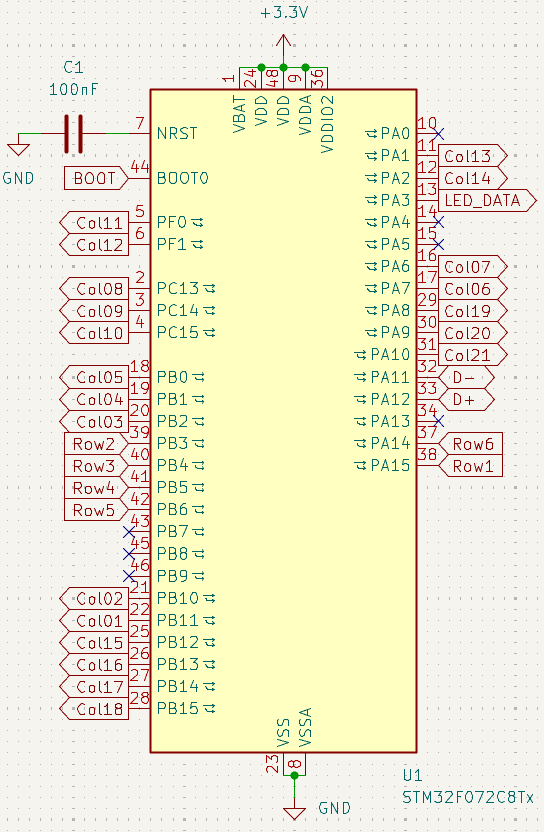Image resolution: width=544 pixels, height=832 pixels.
Task: Select the Col12 label on PF1
Action: point(94,245)
